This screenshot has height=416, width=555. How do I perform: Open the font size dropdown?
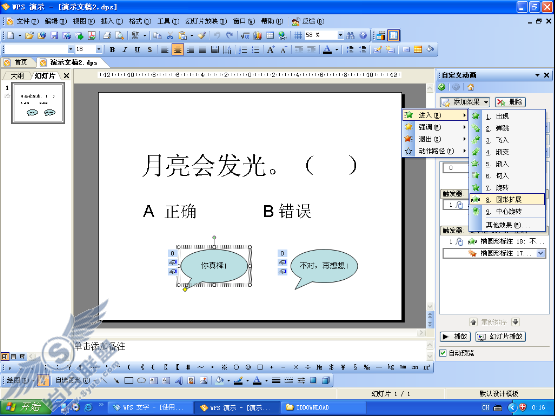click(99, 49)
